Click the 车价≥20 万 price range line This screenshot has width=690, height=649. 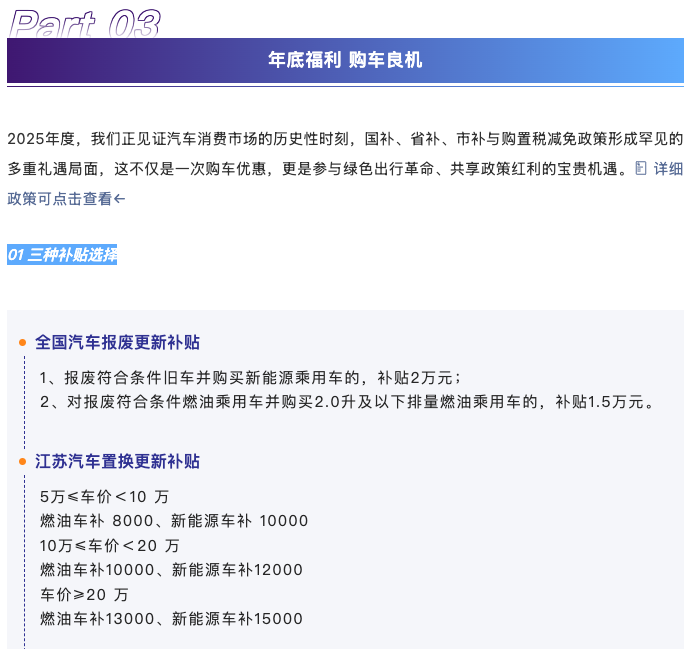click(85, 594)
